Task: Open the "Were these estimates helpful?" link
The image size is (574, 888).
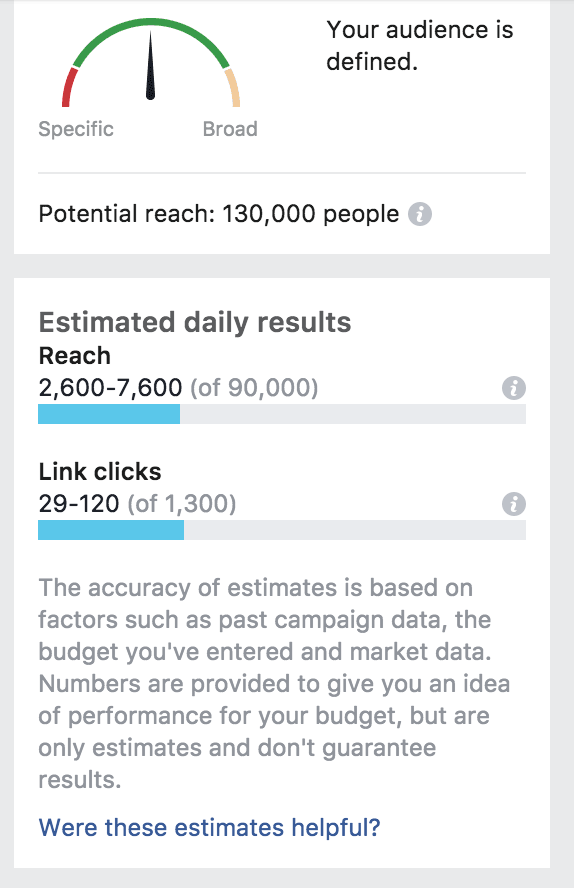Action: [x=209, y=827]
